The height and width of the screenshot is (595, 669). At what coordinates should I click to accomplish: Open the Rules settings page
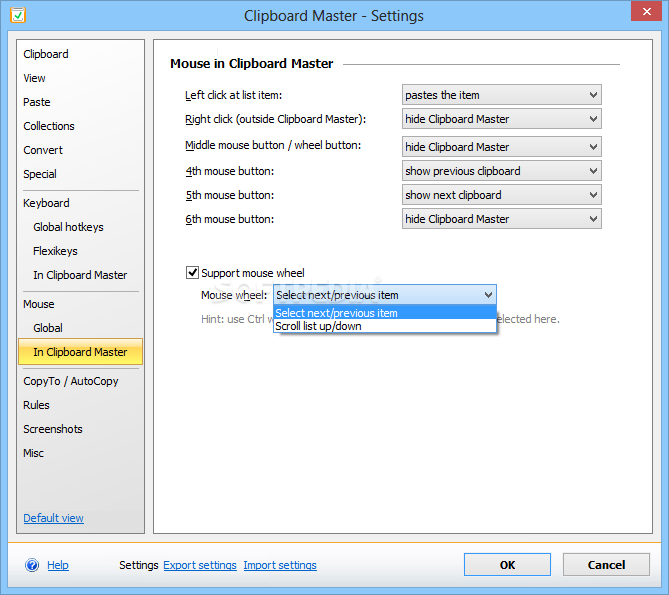coord(36,405)
